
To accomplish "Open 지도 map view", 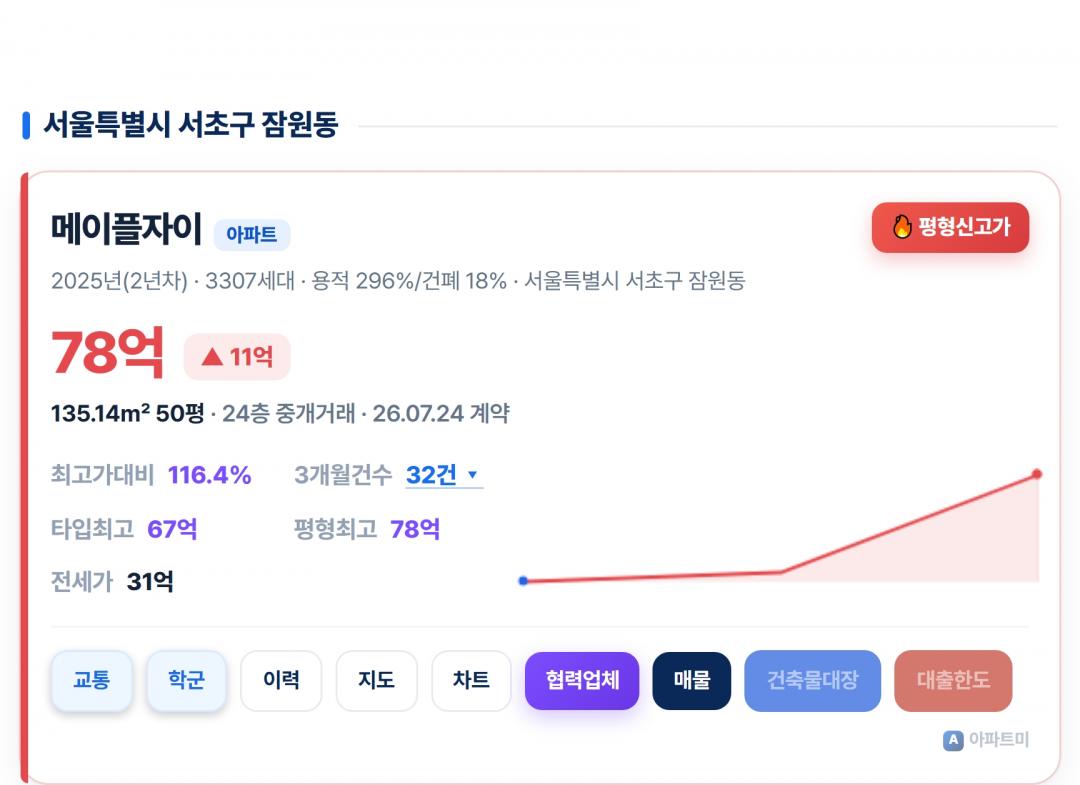I will pos(376,680).
